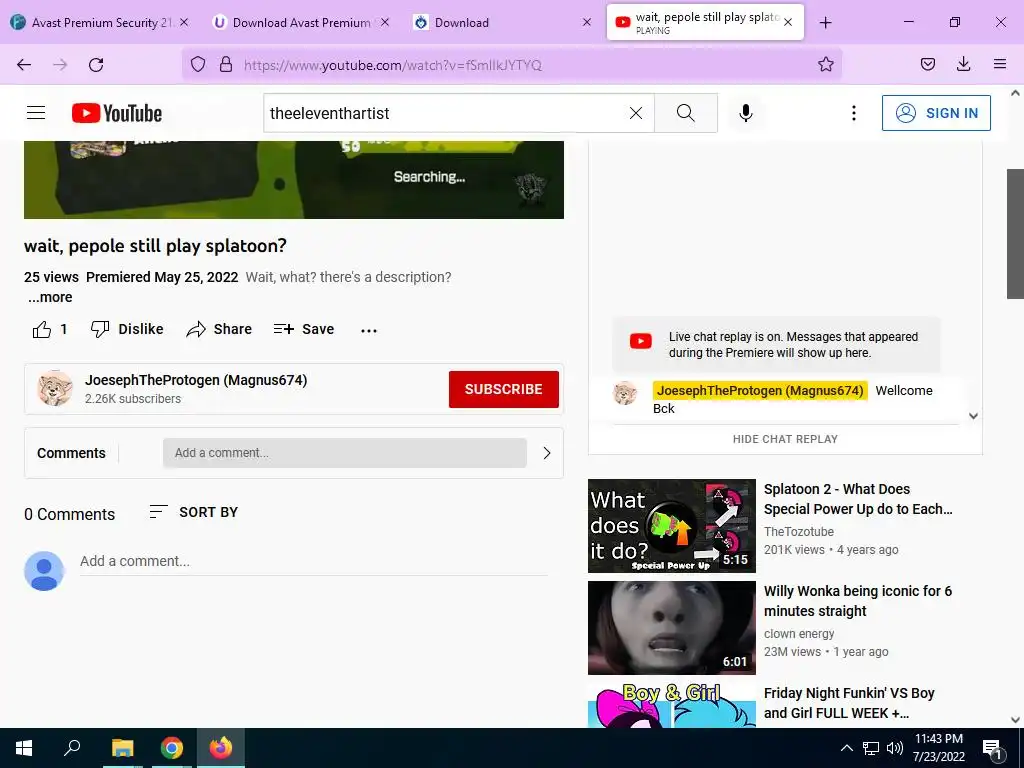Click the page vertical scrollbar thumb

tap(1015, 233)
